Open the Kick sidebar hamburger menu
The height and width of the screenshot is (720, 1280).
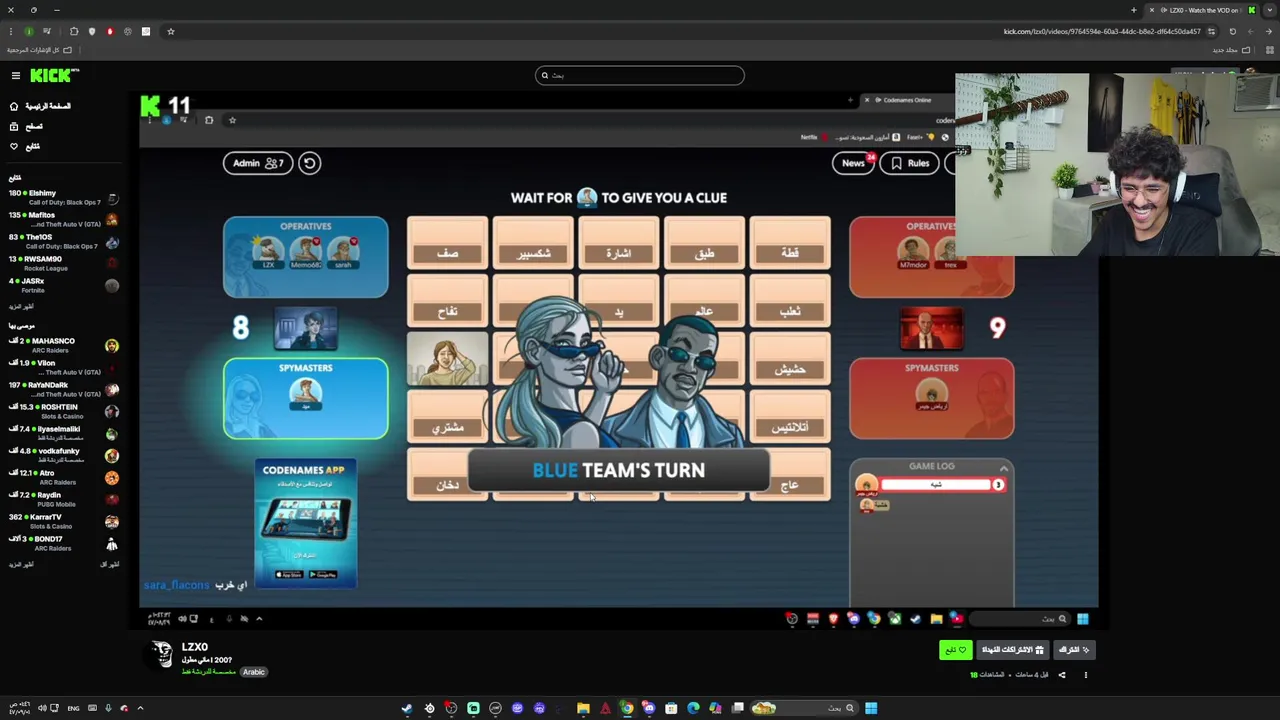point(15,76)
